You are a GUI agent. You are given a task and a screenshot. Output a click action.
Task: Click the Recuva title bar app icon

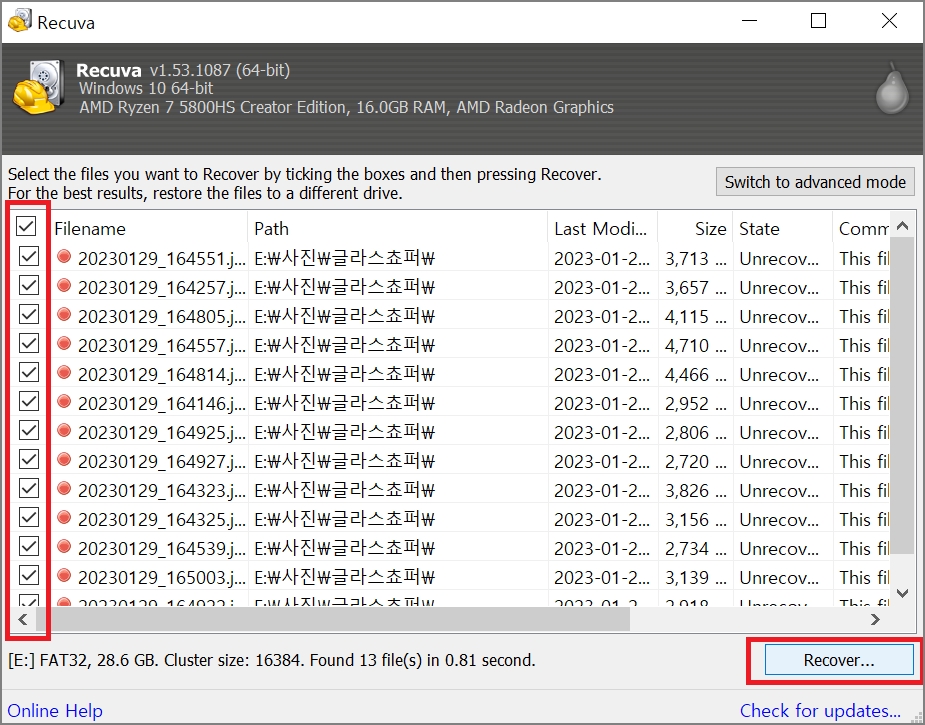coord(19,21)
